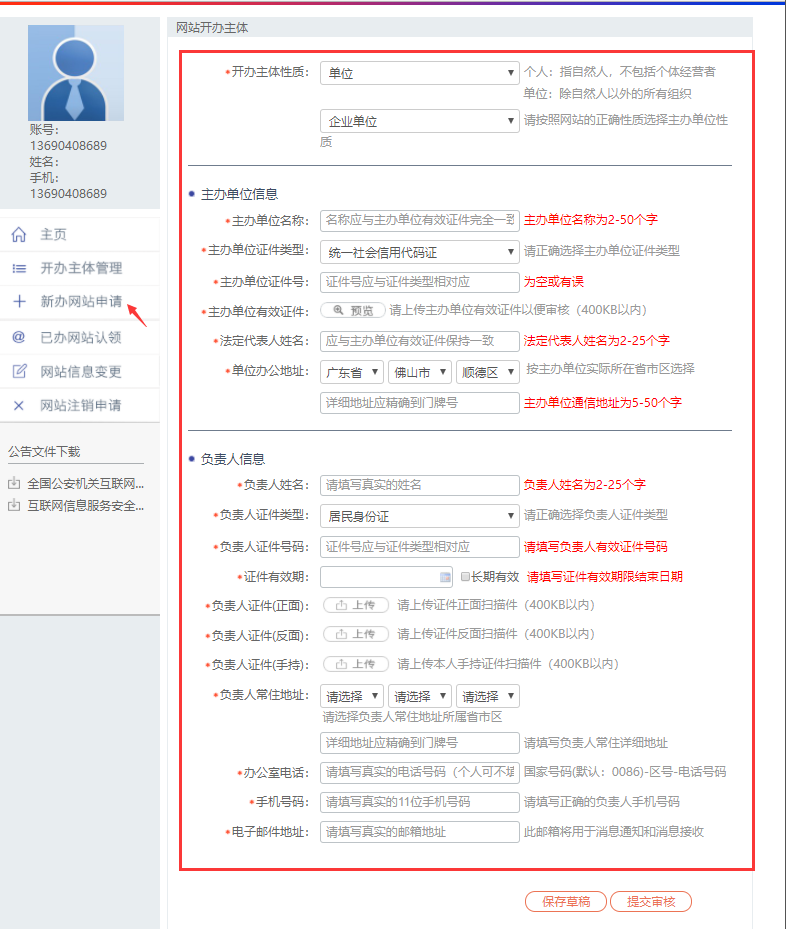Image resolution: width=786 pixels, height=929 pixels.
Task: Click the 保存草稿 button
Action: coord(566,901)
